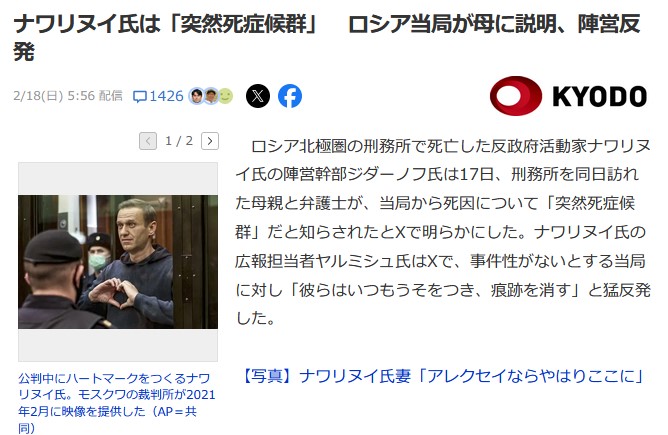Image resolution: width=668 pixels, height=435 pixels.
Task: Open the Navalny heart-gesture photo
Action: tap(118, 262)
